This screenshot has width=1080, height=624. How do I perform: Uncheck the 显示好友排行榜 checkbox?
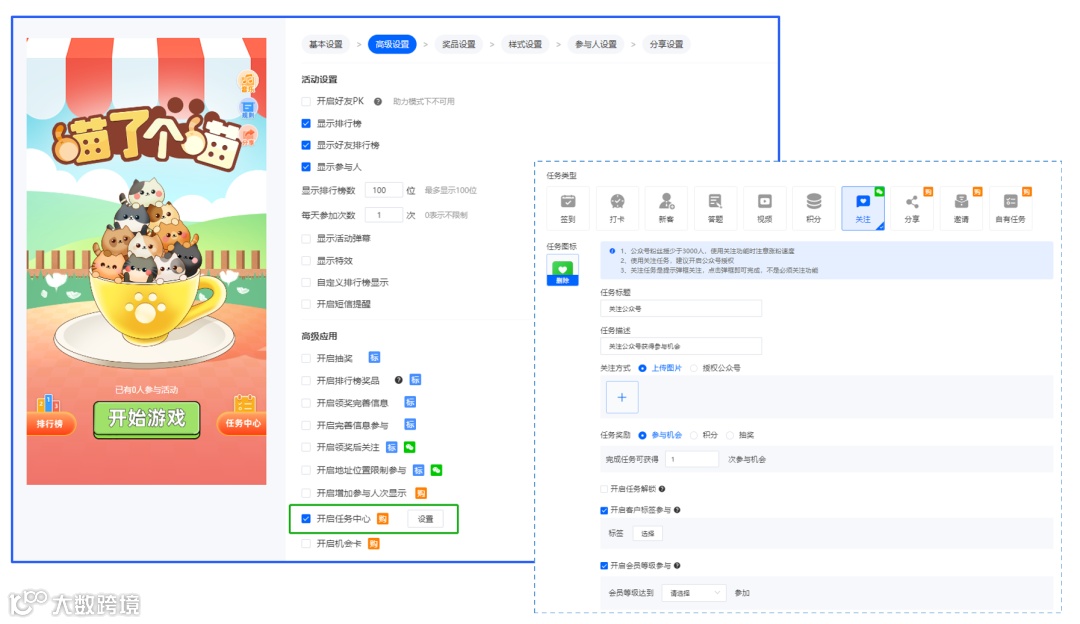(x=306, y=145)
